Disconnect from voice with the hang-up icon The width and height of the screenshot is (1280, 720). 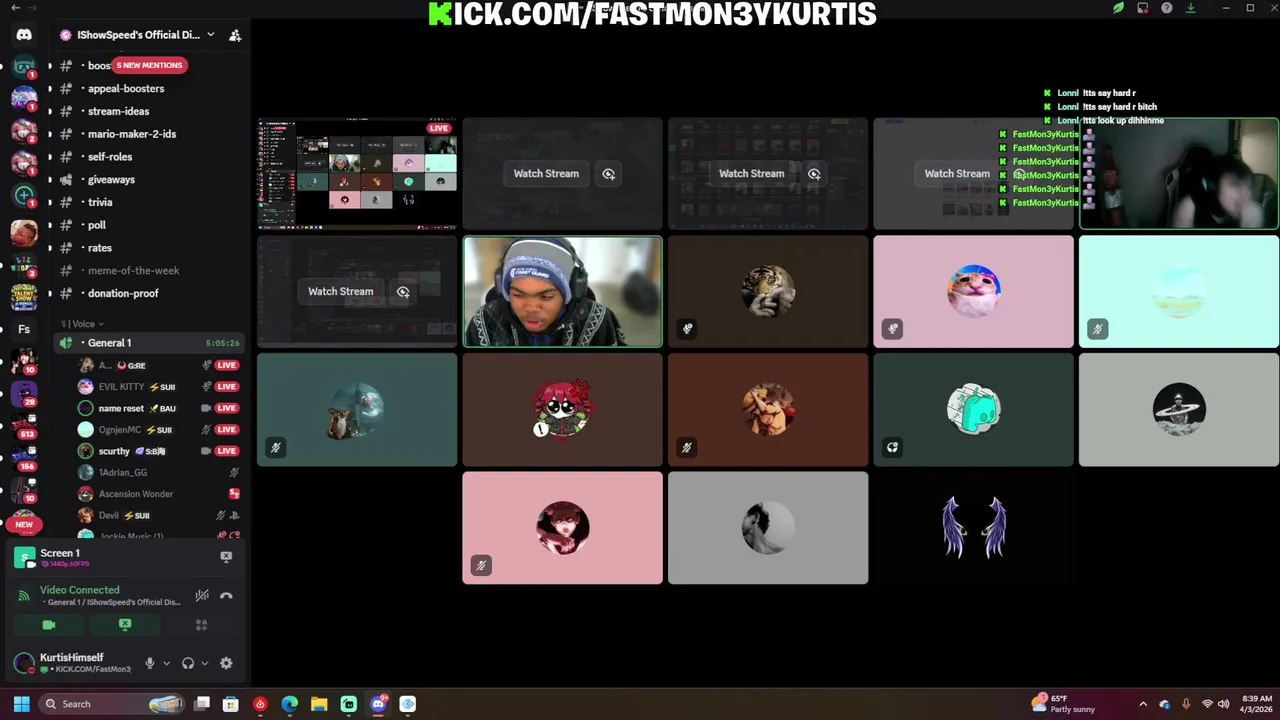tap(226, 595)
